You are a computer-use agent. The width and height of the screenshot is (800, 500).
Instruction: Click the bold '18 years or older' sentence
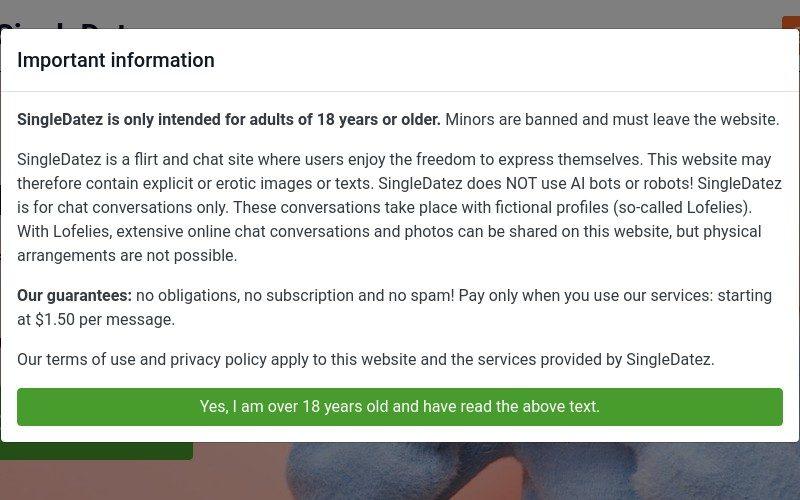pyautogui.click(x=229, y=119)
